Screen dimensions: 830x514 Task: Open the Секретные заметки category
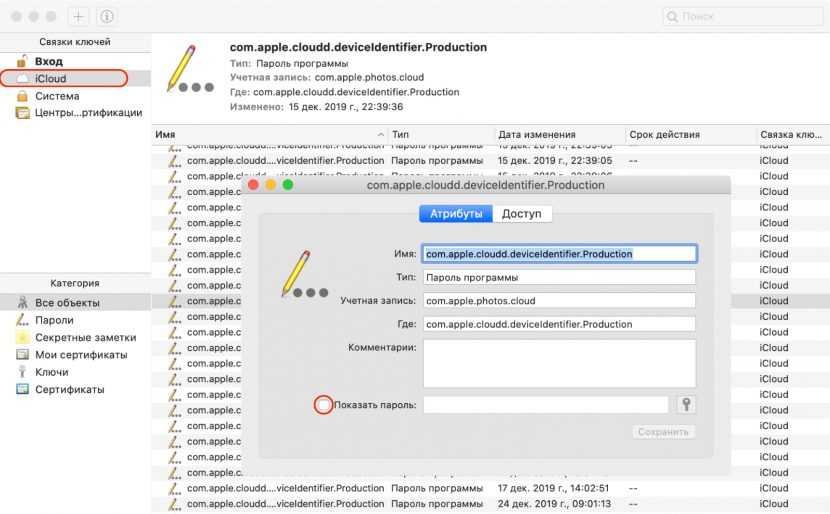click(x=83, y=338)
